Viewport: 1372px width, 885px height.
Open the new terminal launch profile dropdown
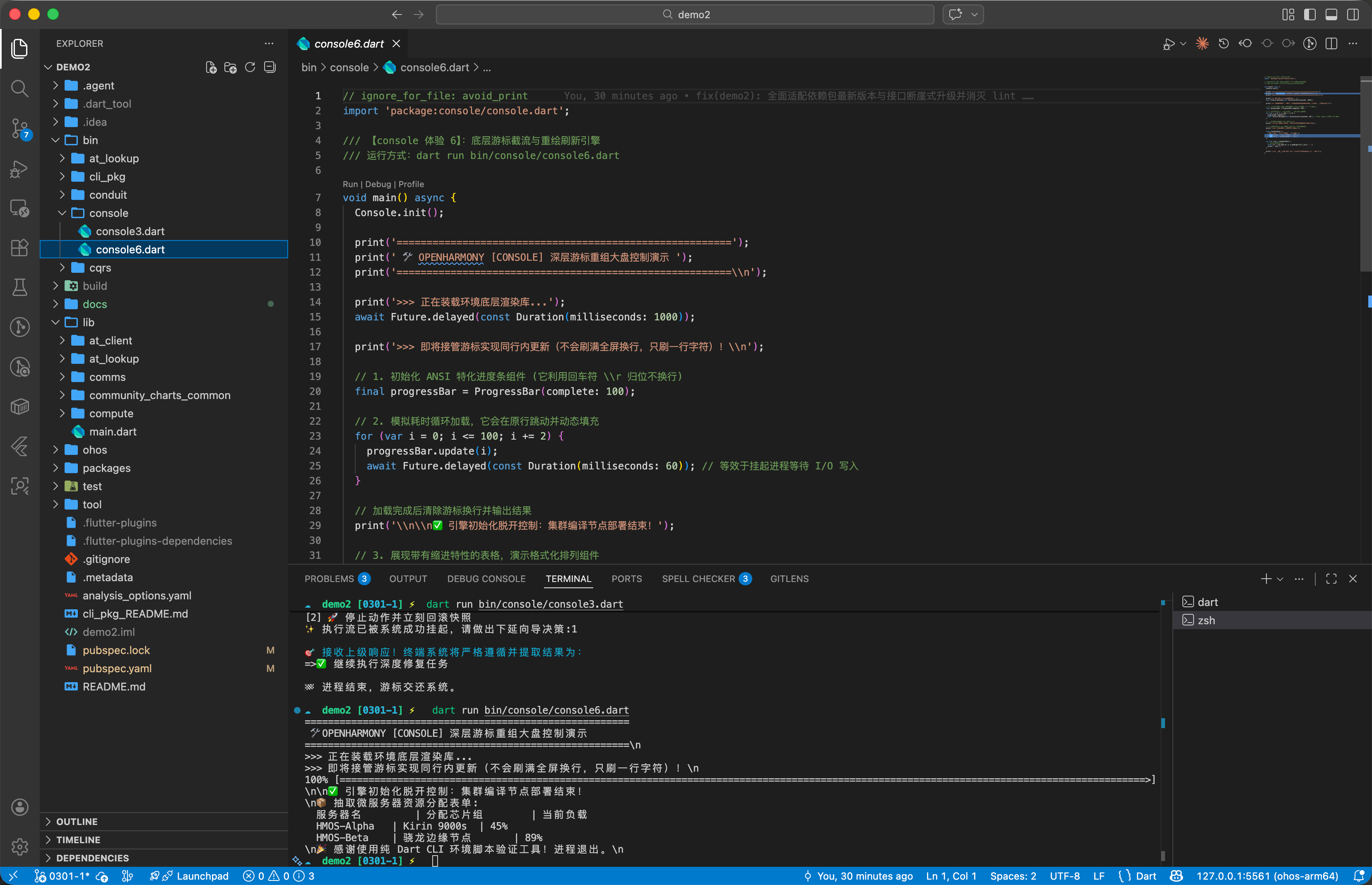[1280, 579]
